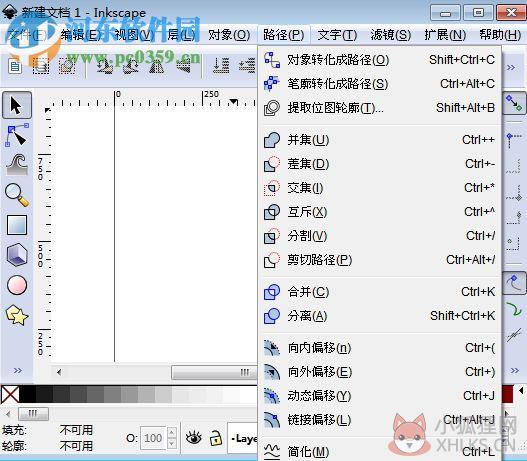This screenshot has height=461, width=527.
Task: Click the rotate clockwise toolbar icon
Action: (x=131, y=66)
